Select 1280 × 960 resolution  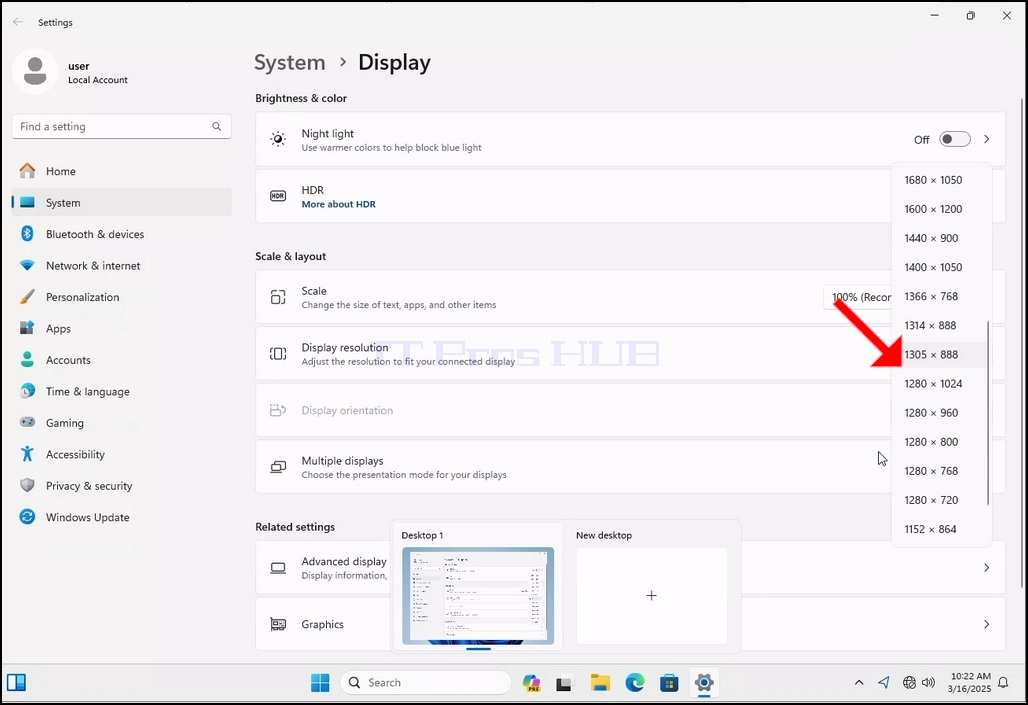(941, 413)
